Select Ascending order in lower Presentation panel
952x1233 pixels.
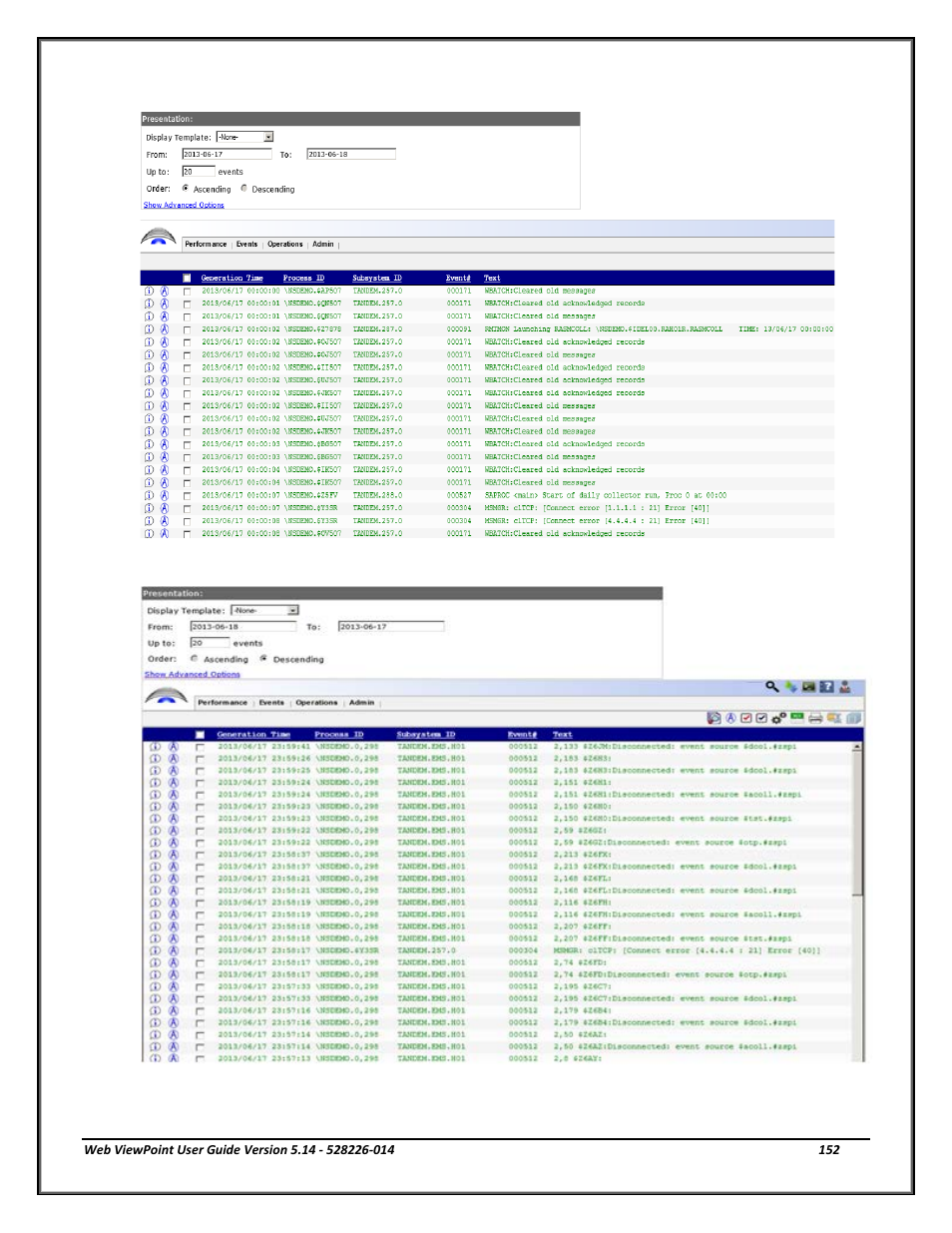click(194, 658)
